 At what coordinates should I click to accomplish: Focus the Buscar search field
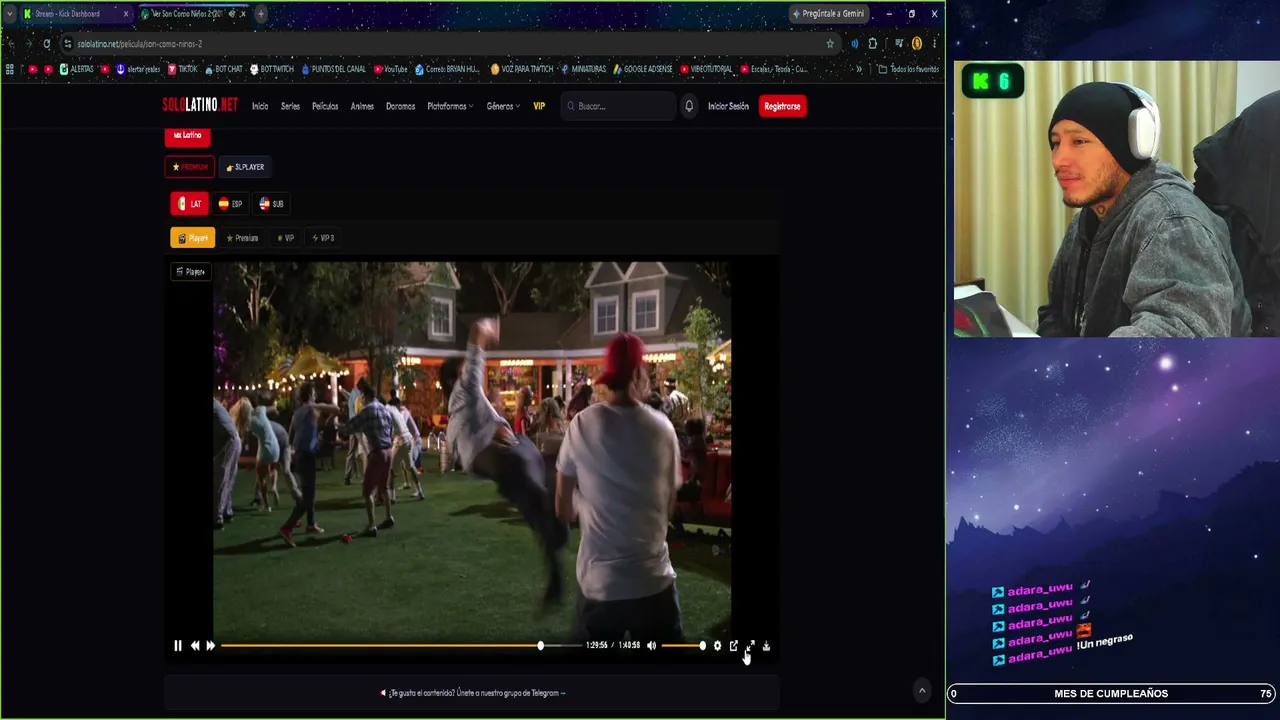618,106
